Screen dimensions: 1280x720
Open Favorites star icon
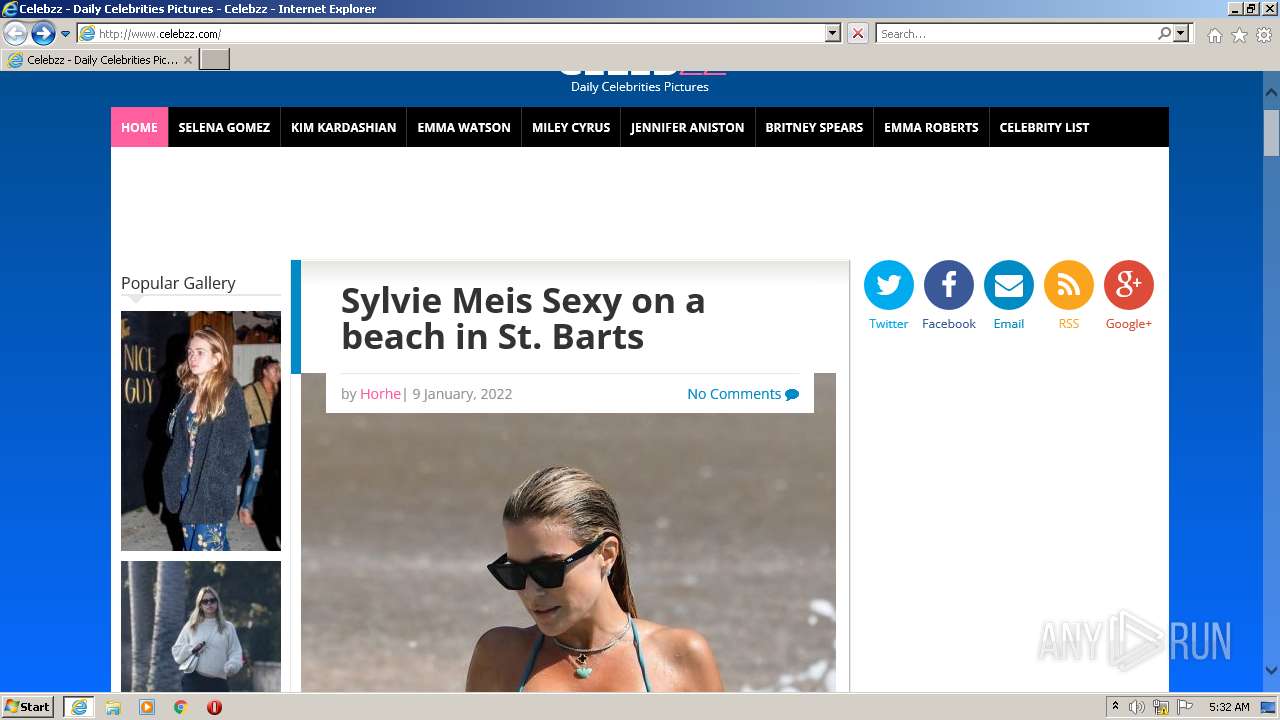pyautogui.click(x=1239, y=35)
